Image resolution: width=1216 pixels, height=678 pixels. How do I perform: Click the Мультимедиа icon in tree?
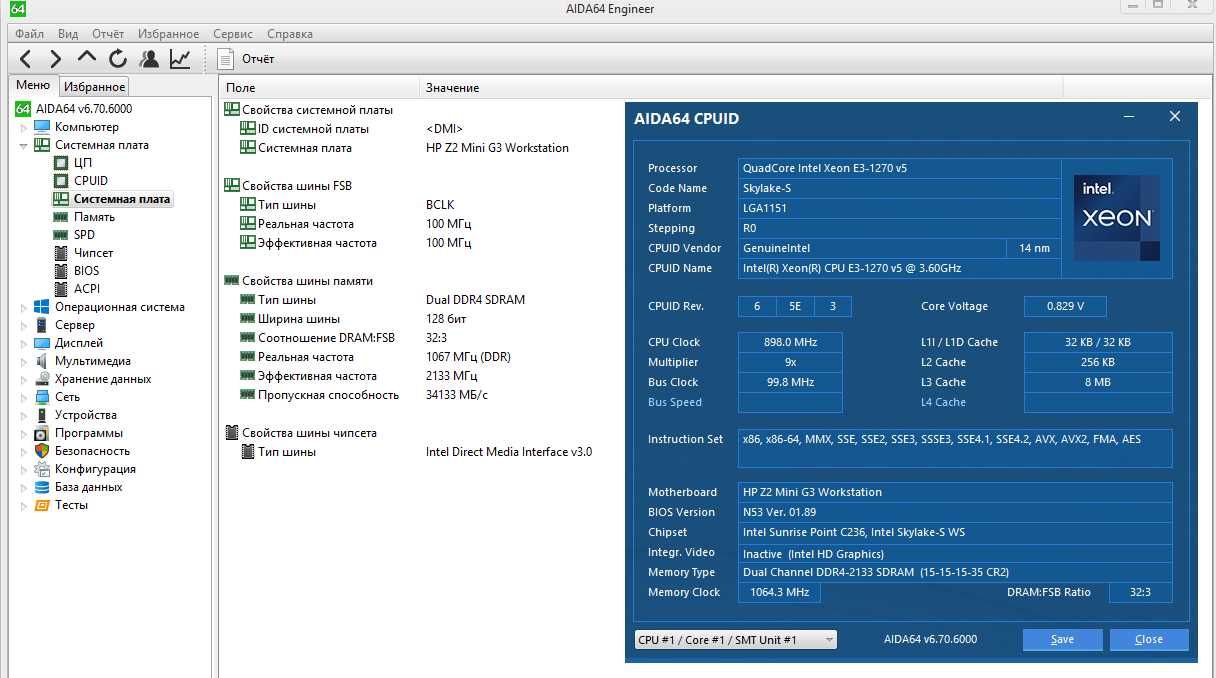[x=42, y=361]
